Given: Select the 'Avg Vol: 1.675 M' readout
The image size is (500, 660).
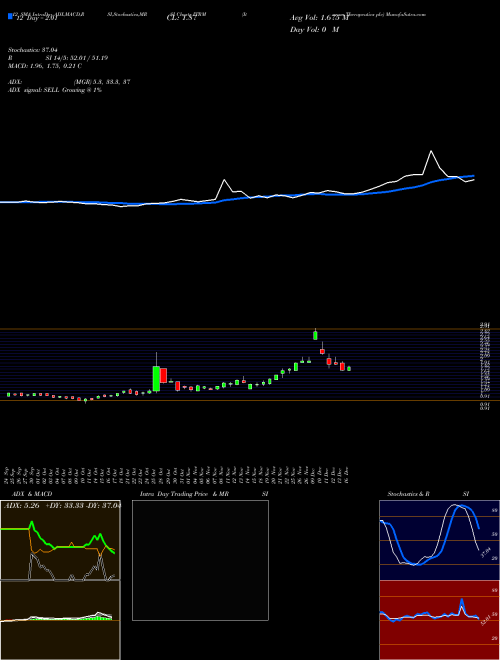Looking at the screenshot, I should tap(319, 18).
